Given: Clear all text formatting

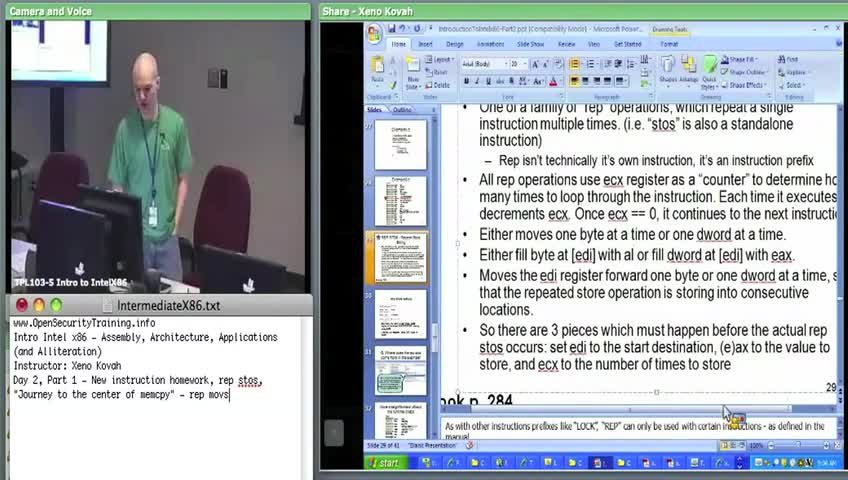Looking at the screenshot, I should click(x=558, y=64).
